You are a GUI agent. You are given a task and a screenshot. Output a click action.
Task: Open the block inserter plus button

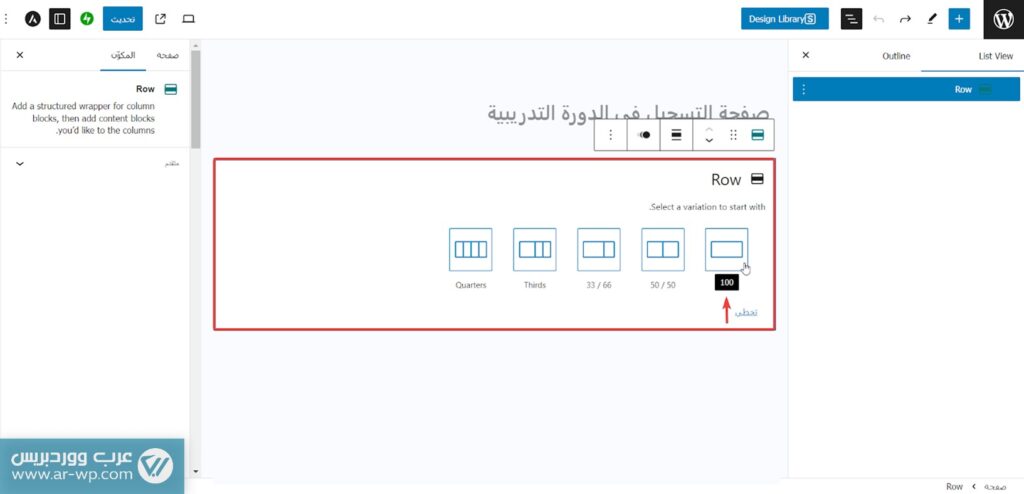[x=959, y=19]
